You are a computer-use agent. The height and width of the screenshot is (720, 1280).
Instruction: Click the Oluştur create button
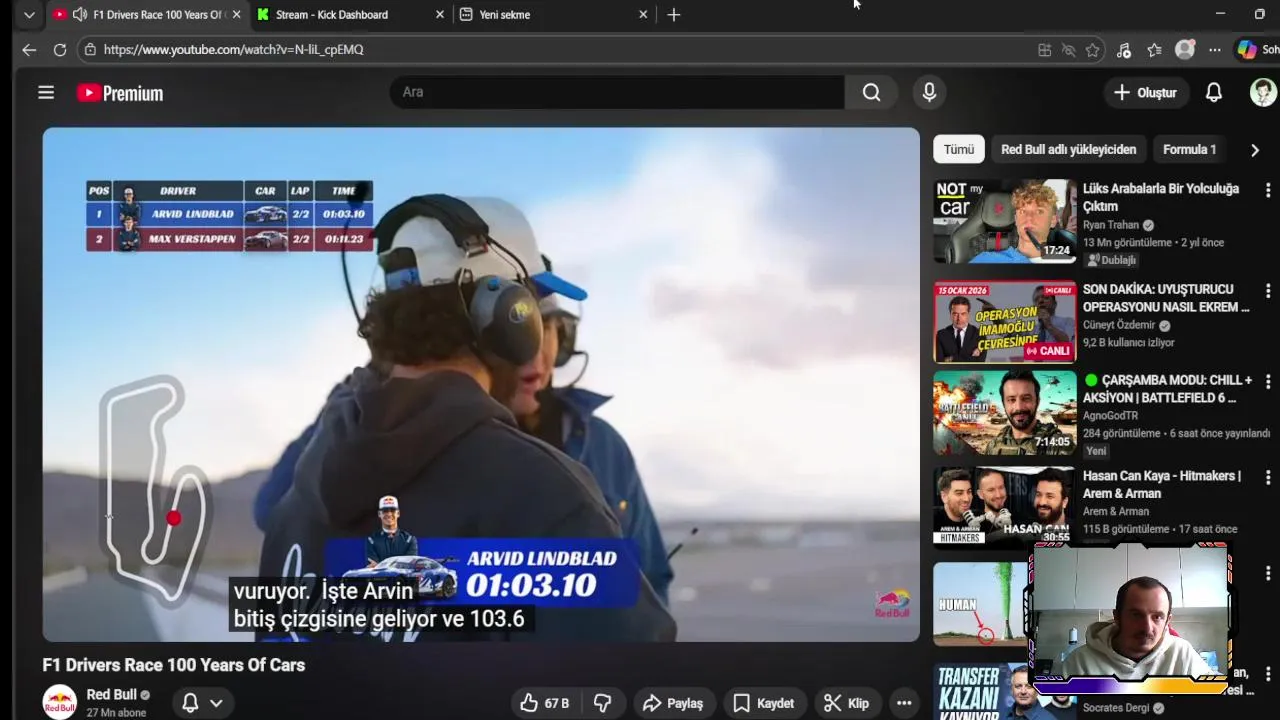tap(1145, 92)
